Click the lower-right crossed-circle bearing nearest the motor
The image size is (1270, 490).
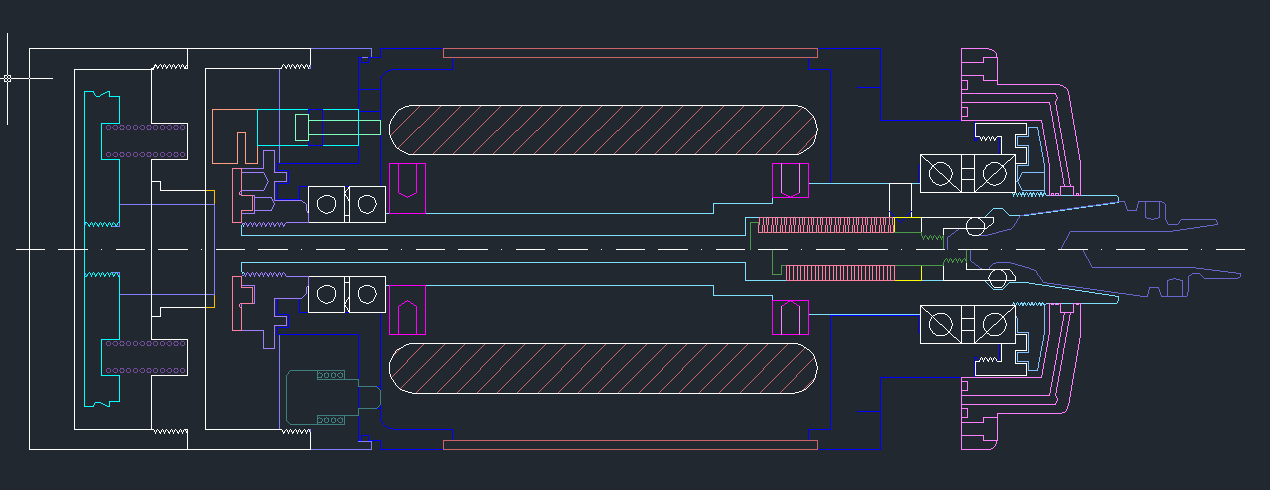click(x=940, y=324)
